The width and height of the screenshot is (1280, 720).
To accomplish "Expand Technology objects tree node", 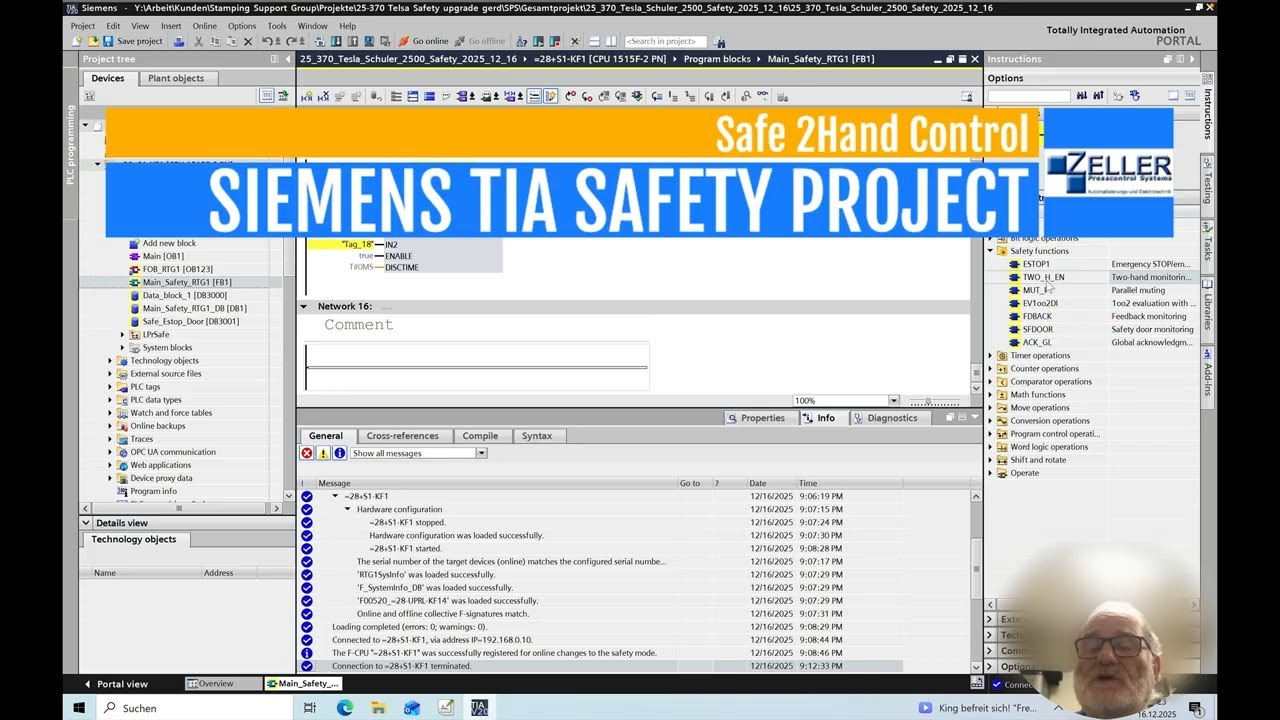I will point(110,361).
